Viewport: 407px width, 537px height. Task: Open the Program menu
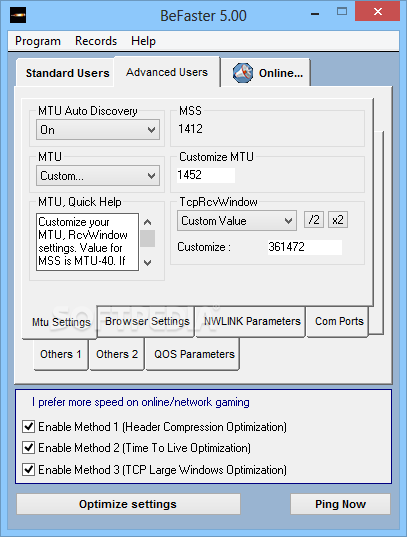(x=38, y=41)
